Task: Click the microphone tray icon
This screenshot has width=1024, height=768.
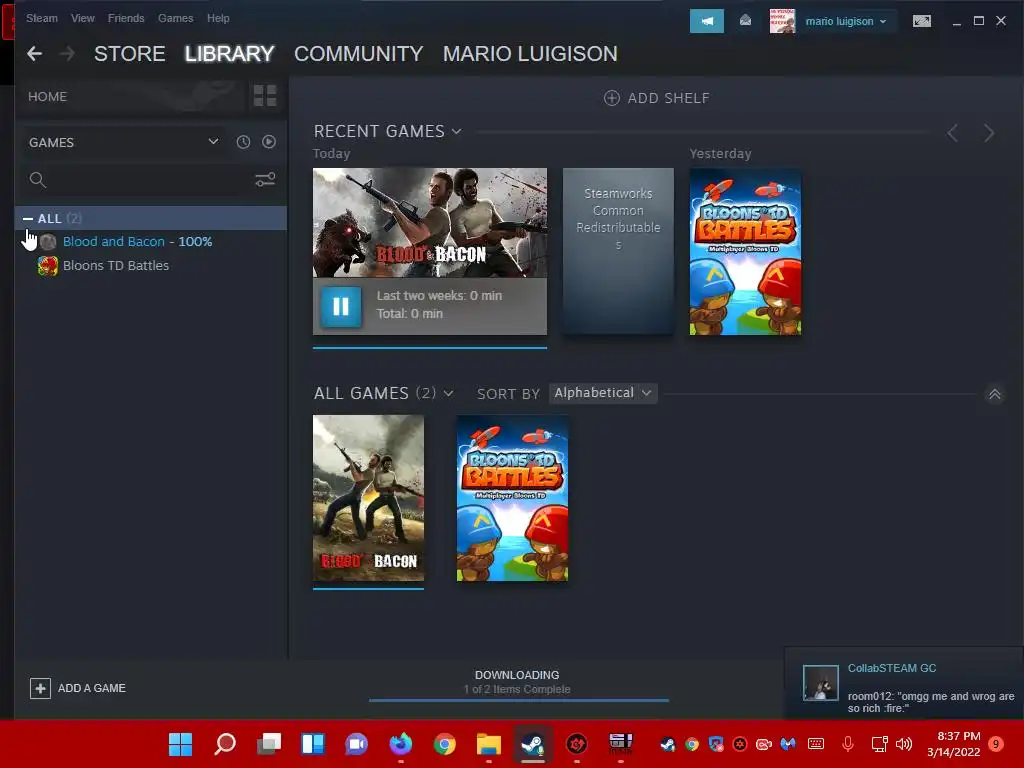Action: 848,744
